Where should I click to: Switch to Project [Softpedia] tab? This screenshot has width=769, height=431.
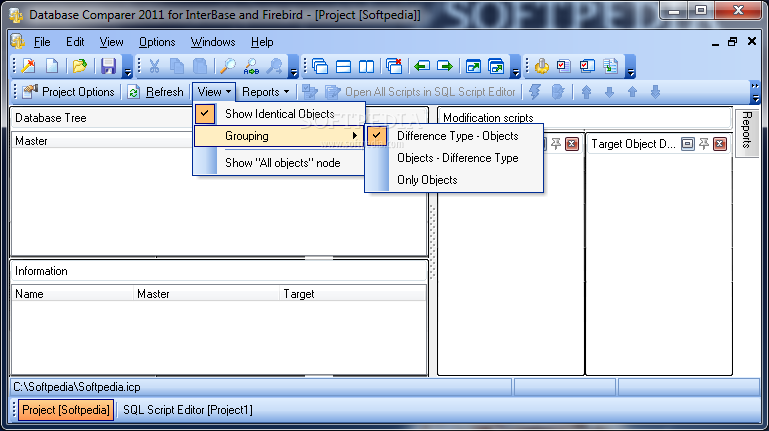(66, 410)
